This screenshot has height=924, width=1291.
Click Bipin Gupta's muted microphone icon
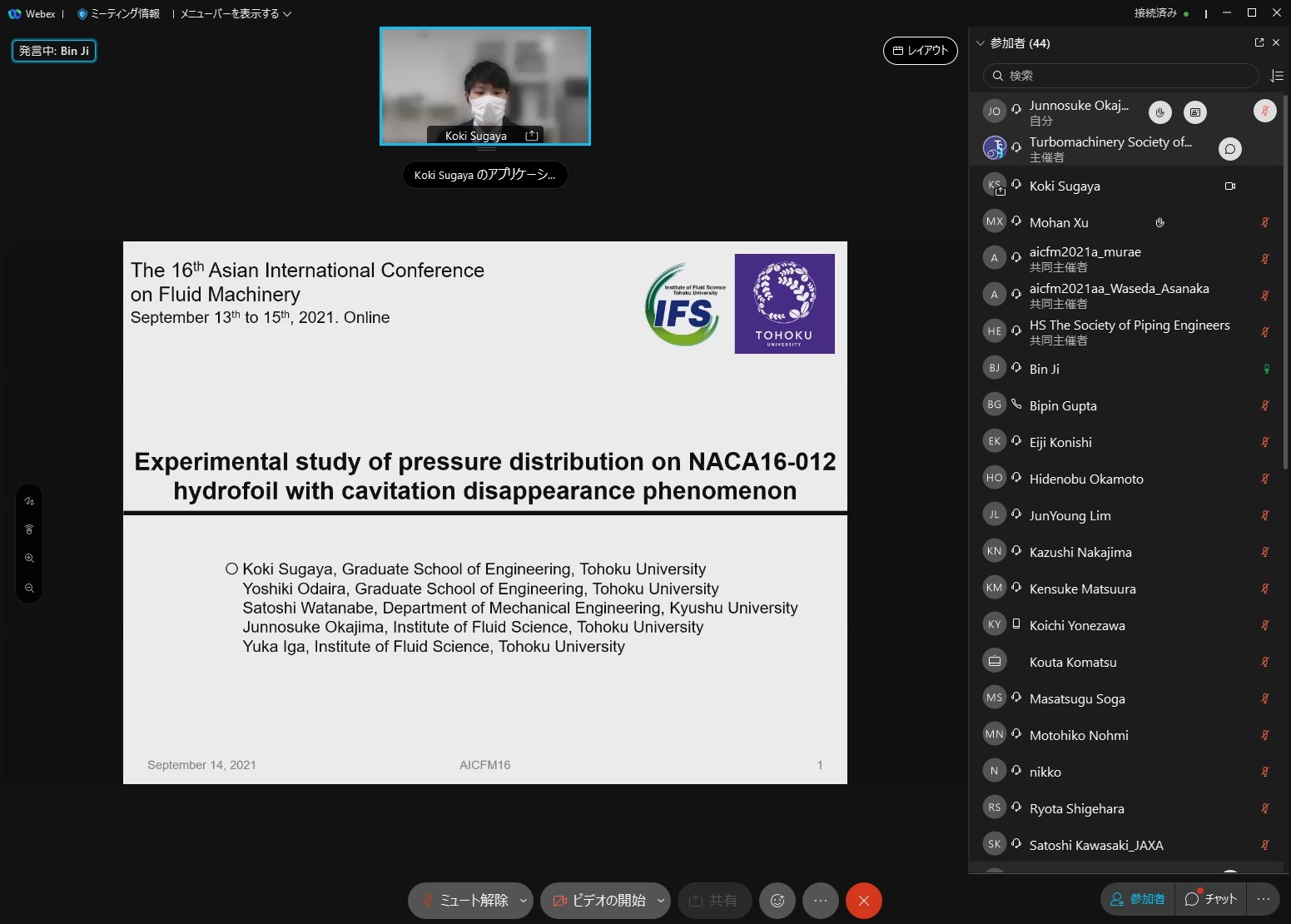coord(1265,405)
